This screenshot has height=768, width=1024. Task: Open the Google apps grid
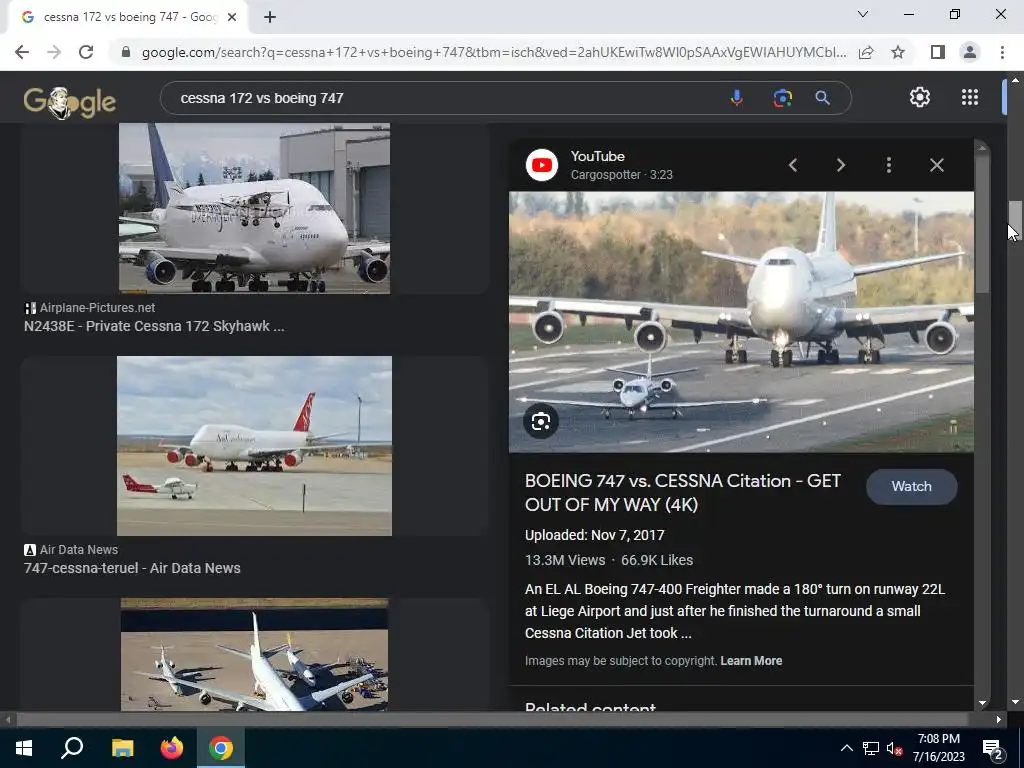970,97
